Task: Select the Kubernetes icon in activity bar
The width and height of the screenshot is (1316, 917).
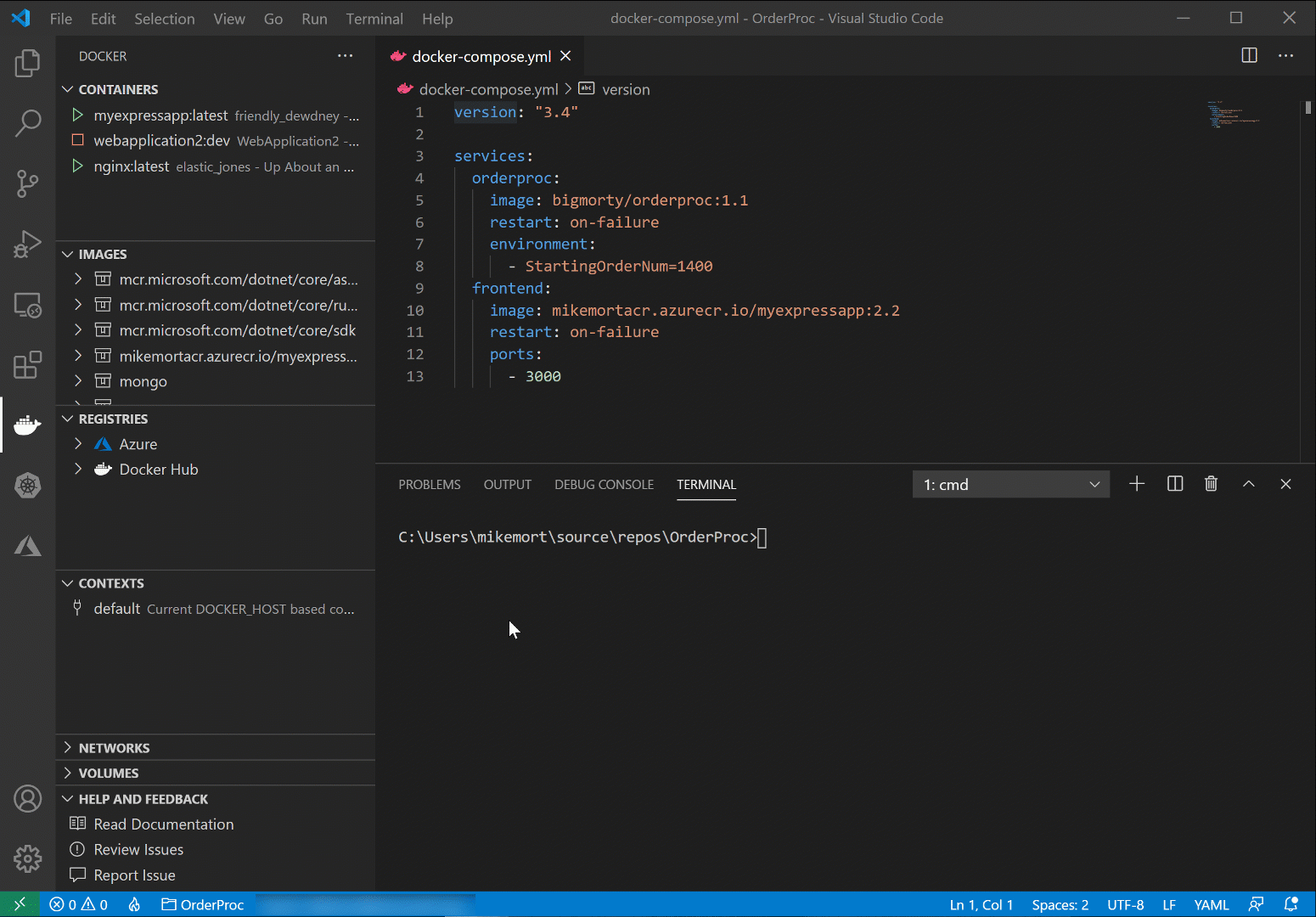Action: tap(27, 486)
